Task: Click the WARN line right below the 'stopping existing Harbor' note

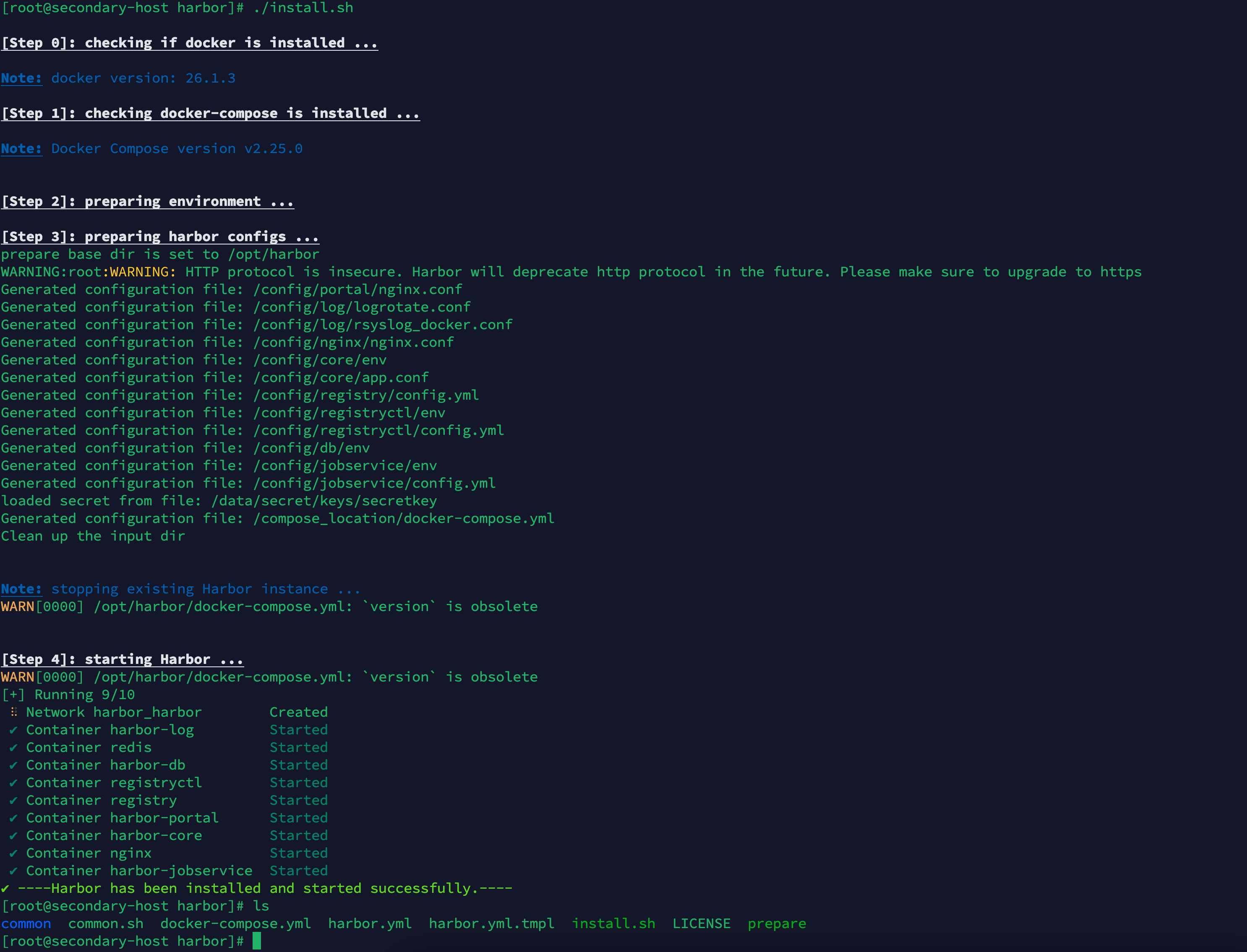Action: (269, 606)
